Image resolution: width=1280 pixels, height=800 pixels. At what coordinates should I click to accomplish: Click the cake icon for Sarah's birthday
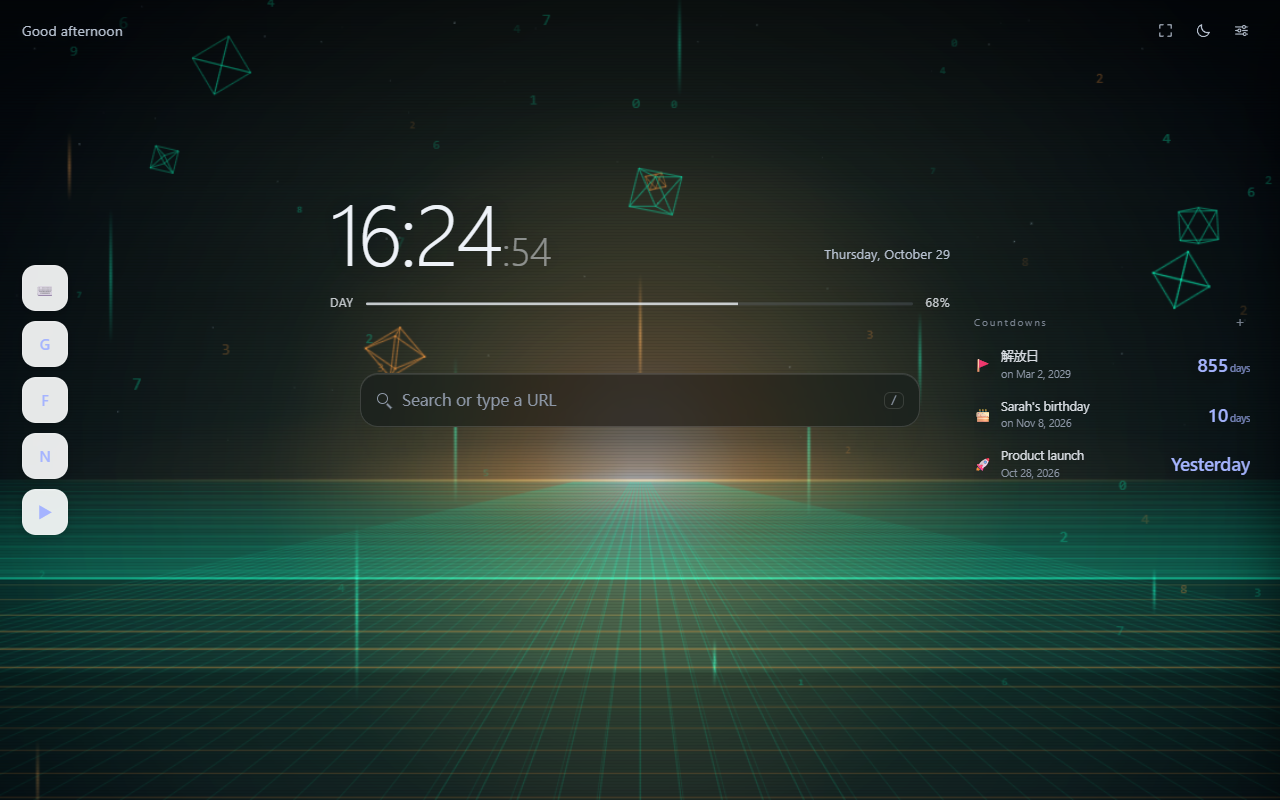[x=983, y=415]
